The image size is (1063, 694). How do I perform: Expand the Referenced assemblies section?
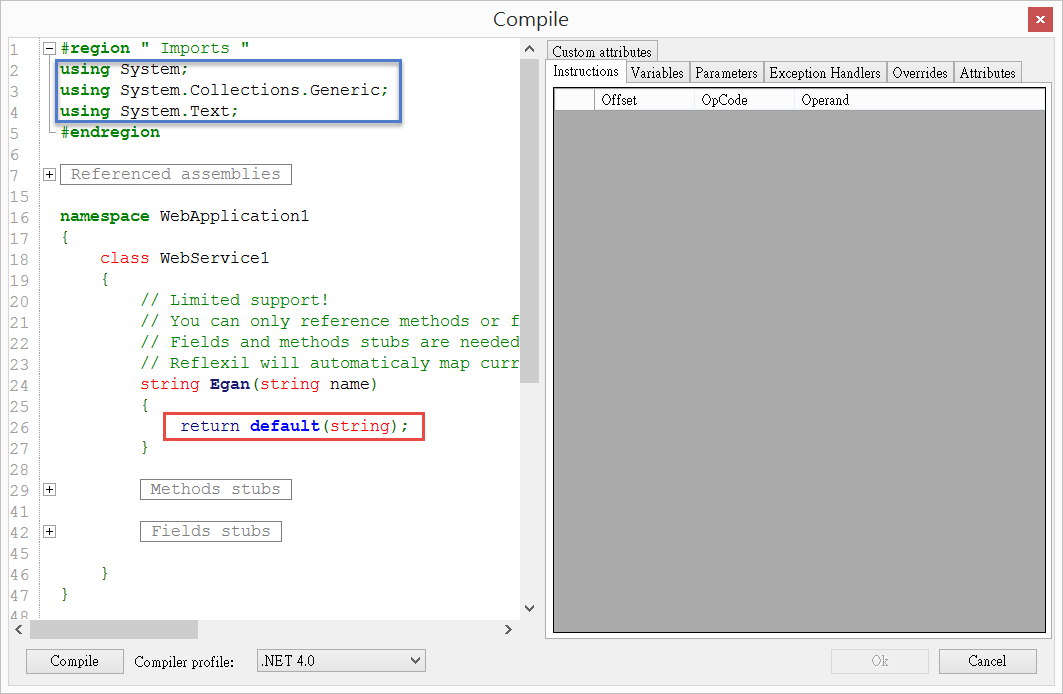coord(49,174)
